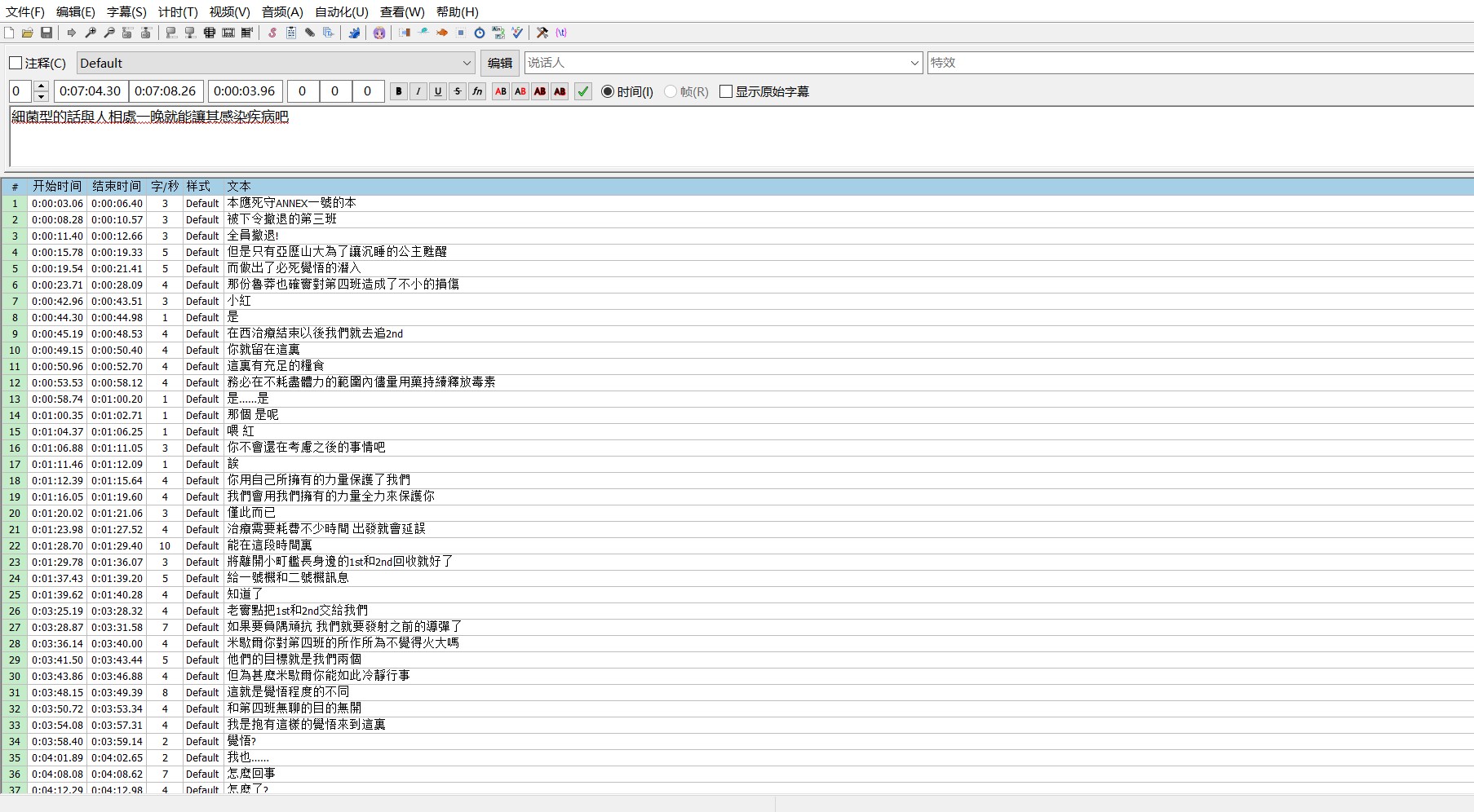Screen dimensions: 1474x812
Task: Open the translation assistant fish icon
Action: coord(442,33)
